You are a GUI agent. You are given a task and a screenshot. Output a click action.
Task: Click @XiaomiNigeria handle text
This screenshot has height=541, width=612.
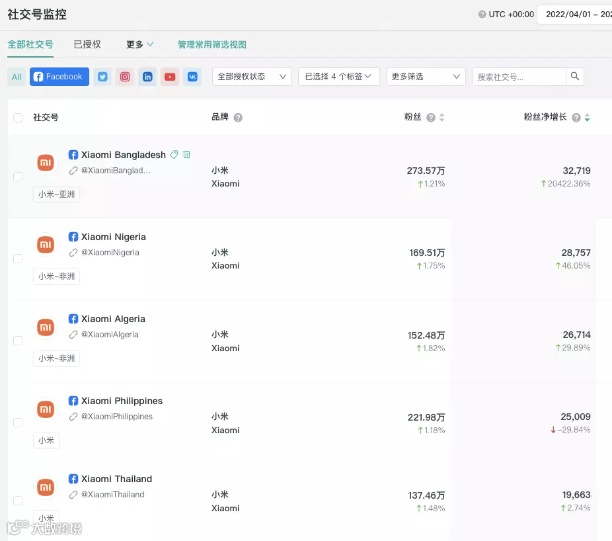pos(110,253)
